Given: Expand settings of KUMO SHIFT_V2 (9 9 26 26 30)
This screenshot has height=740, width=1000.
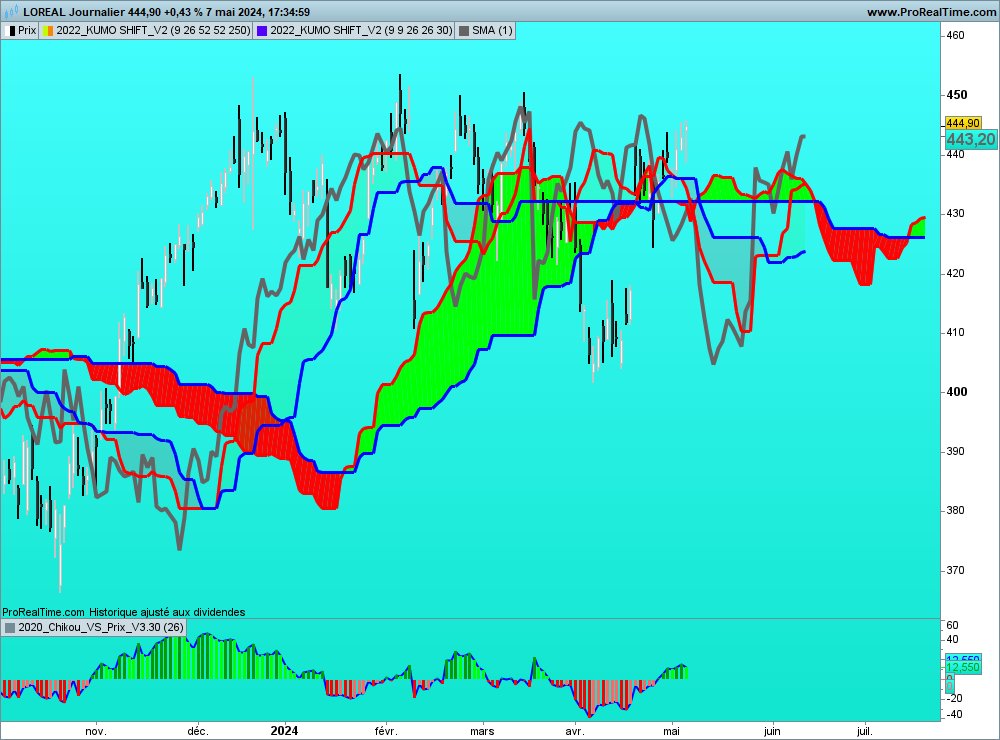Looking at the screenshot, I should click(360, 30).
